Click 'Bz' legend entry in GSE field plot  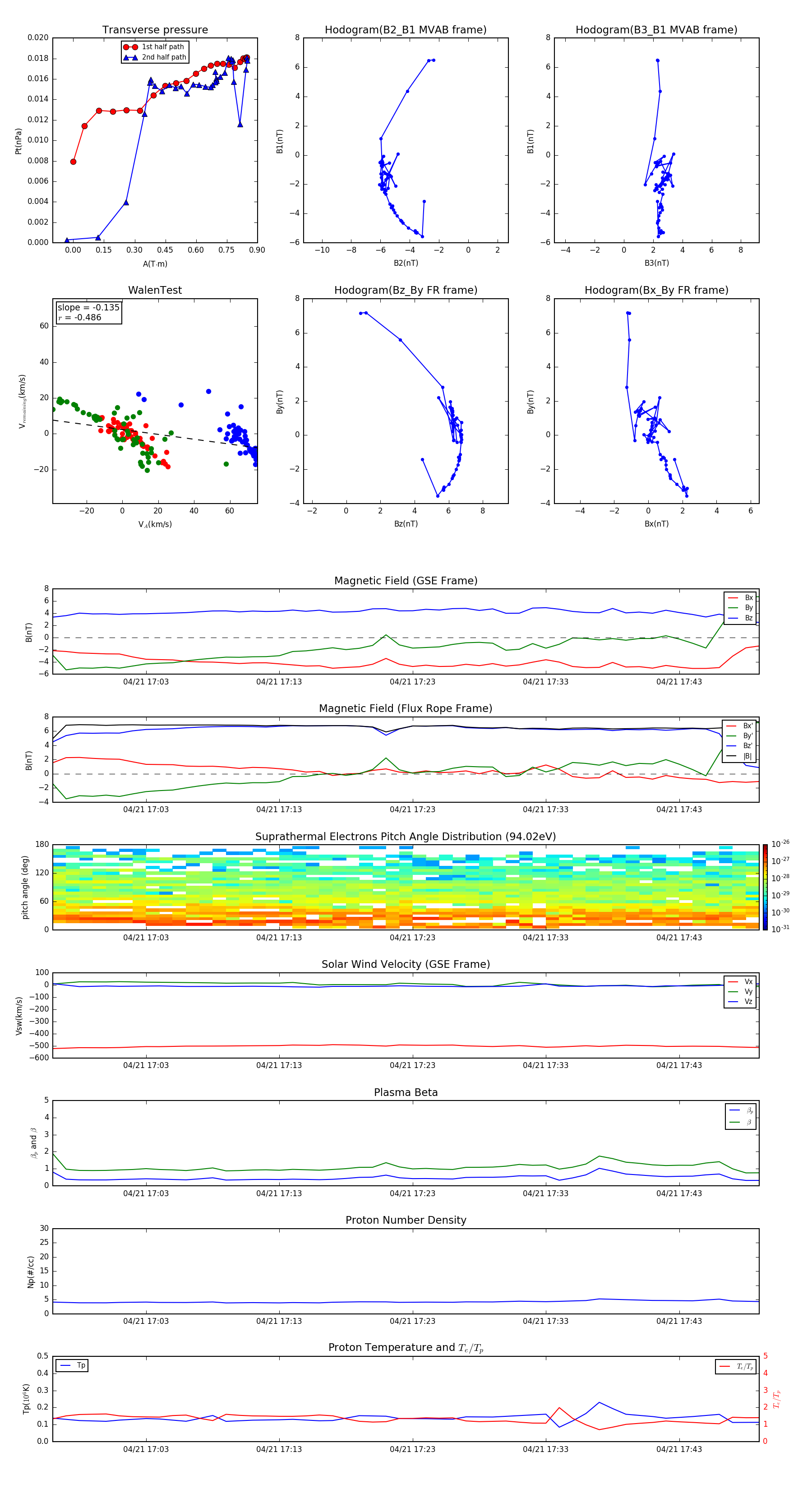(x=740, y=619)
